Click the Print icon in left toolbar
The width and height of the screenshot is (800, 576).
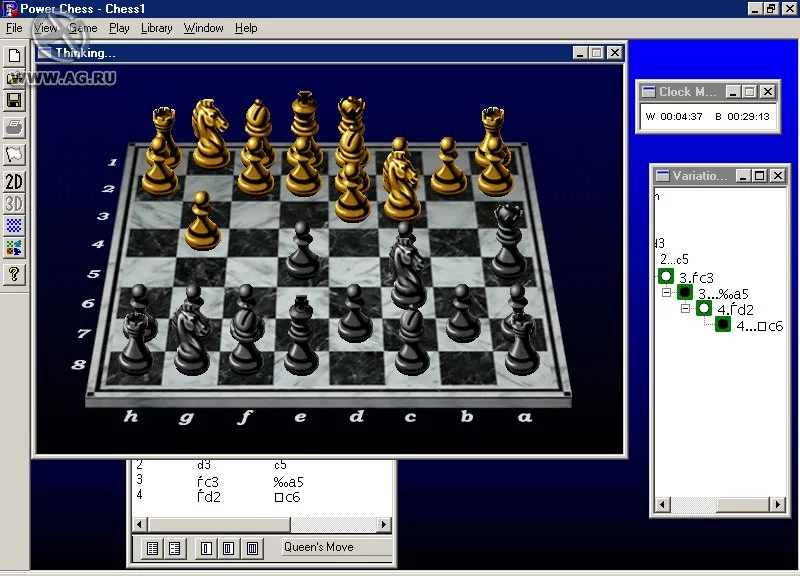click(x=14, y=127)
